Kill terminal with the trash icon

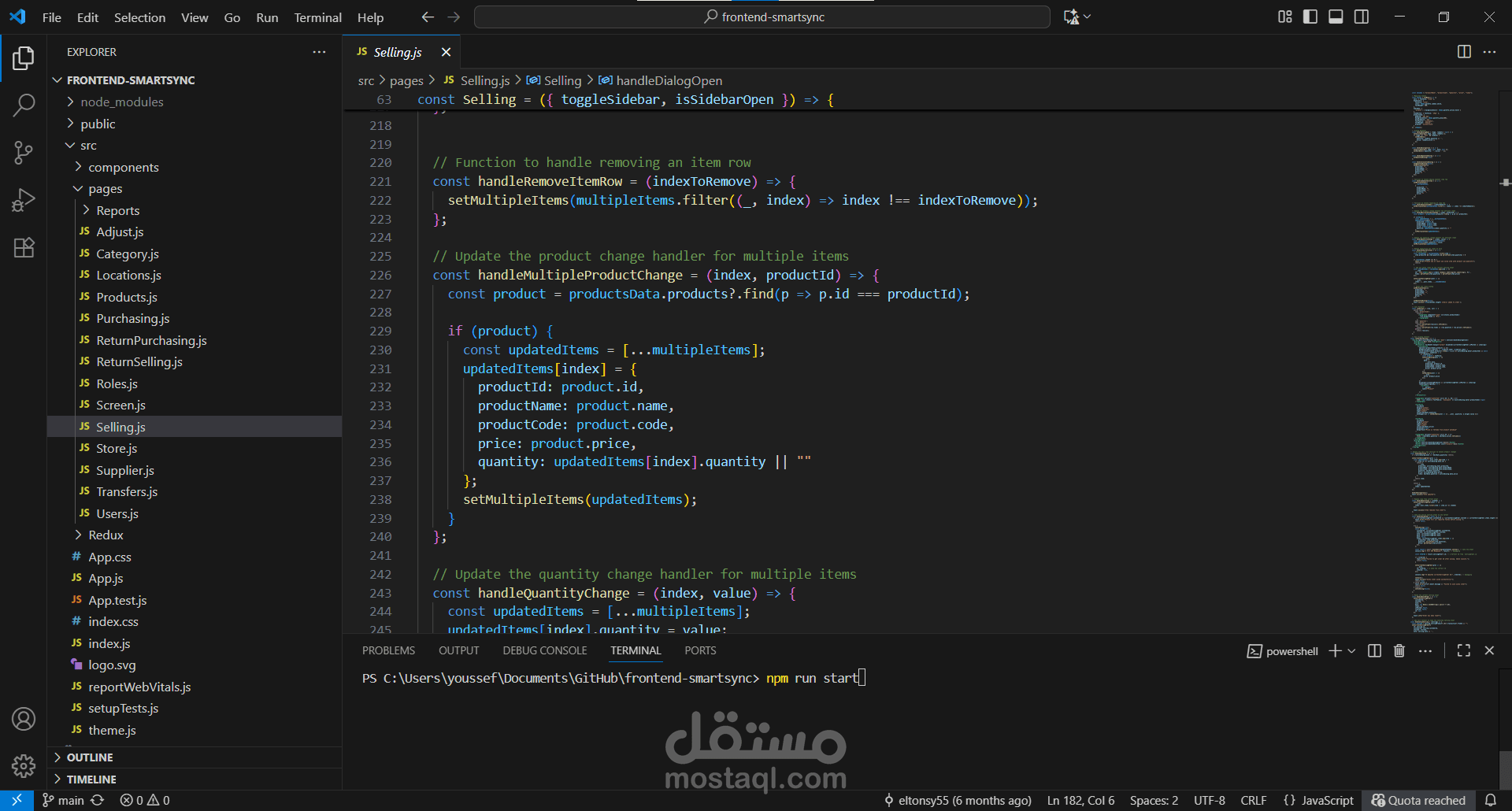pos(1399,651)
